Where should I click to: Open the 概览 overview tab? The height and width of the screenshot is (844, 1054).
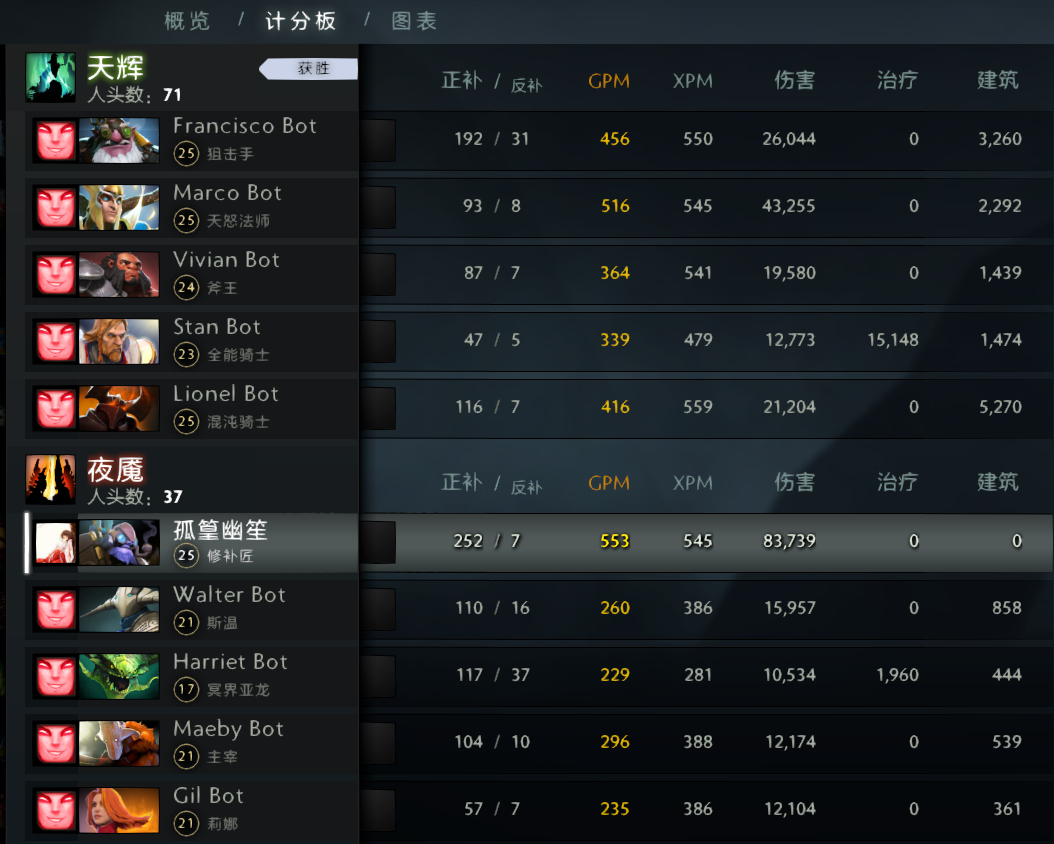(x=187, y=21)
